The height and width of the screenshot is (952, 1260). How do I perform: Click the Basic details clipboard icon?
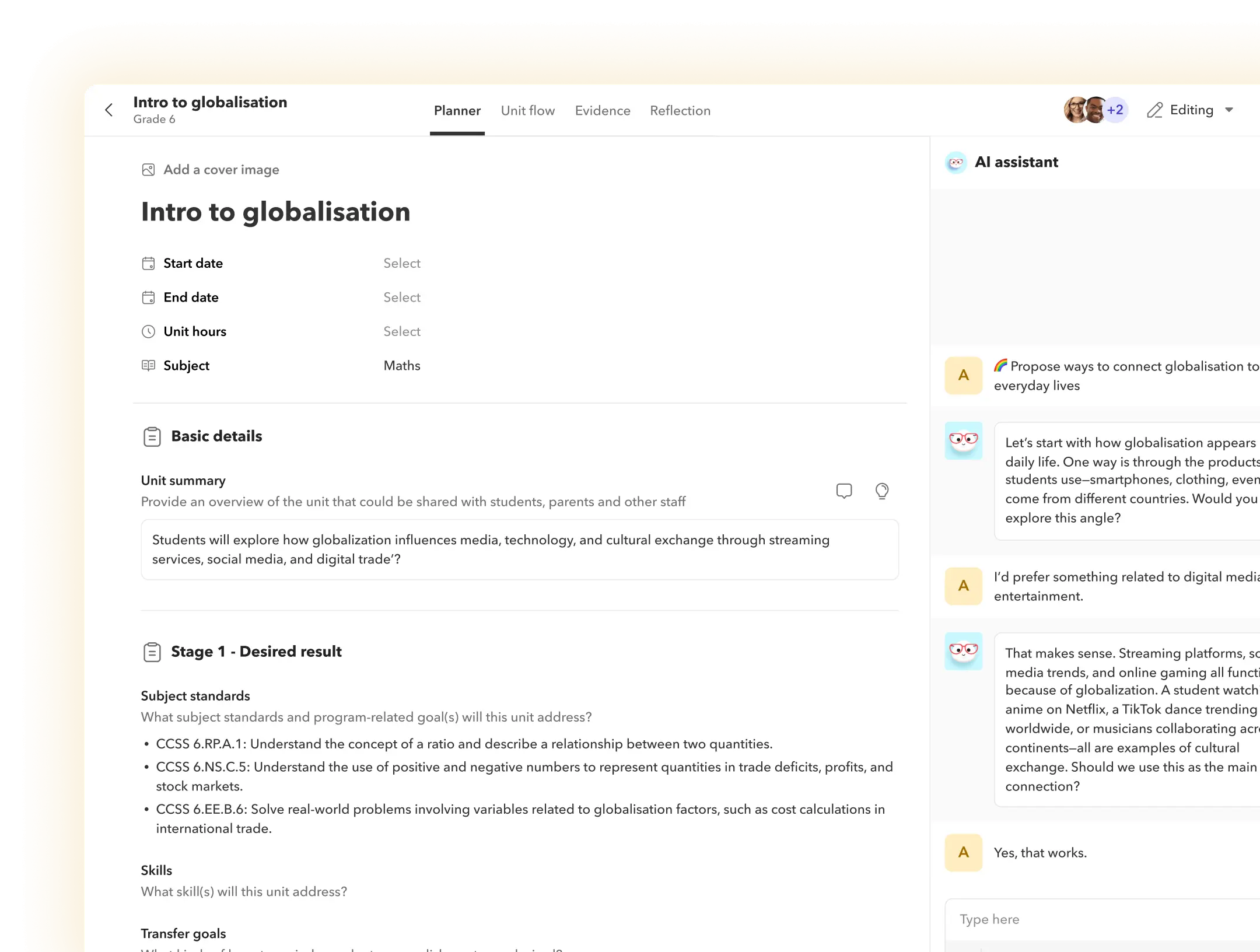(152, 436)
